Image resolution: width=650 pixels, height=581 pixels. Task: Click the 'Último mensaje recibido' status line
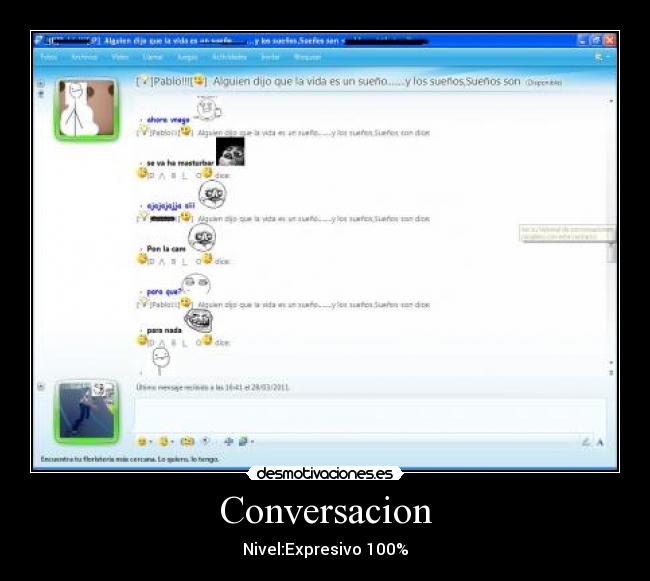tap(213, 387)
